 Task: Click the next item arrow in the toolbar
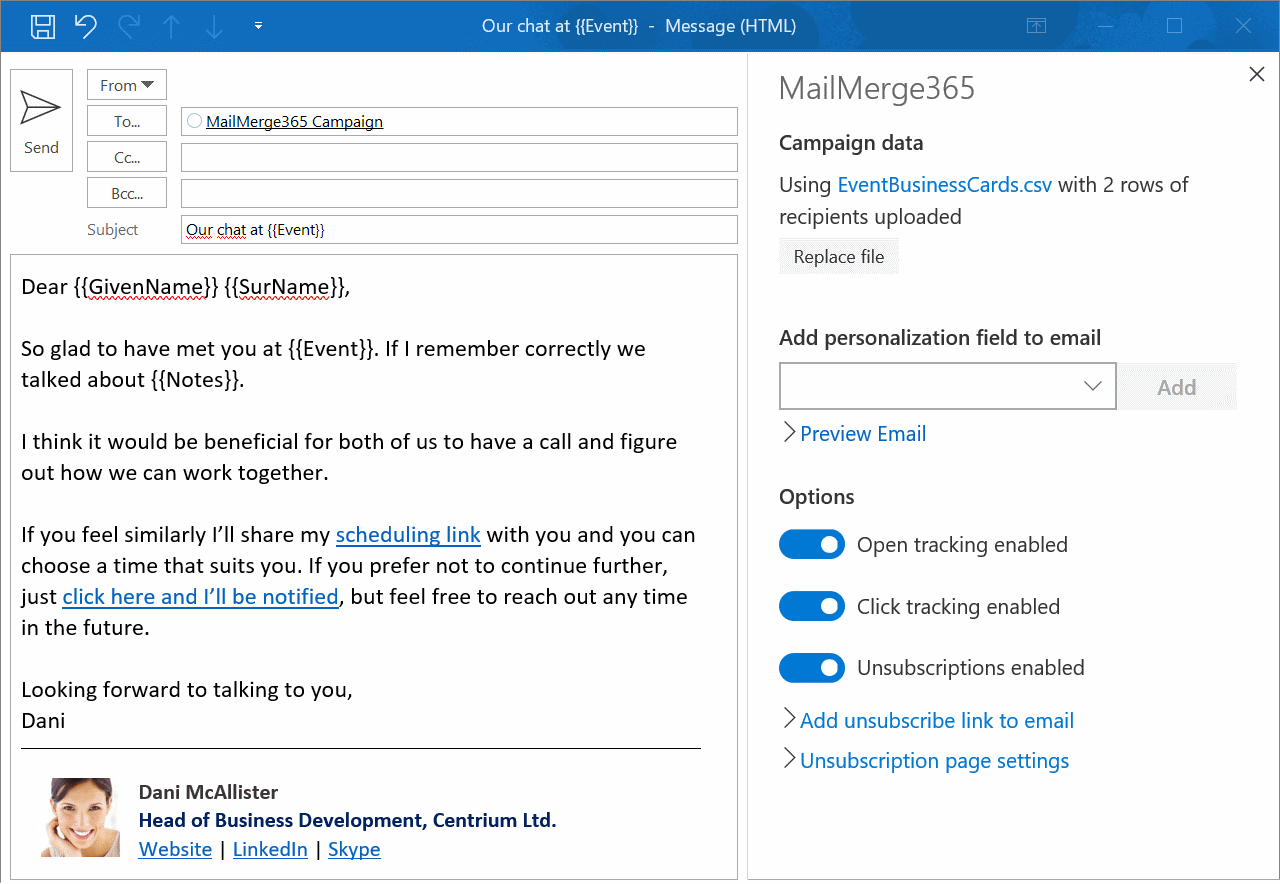click(213, 26)
